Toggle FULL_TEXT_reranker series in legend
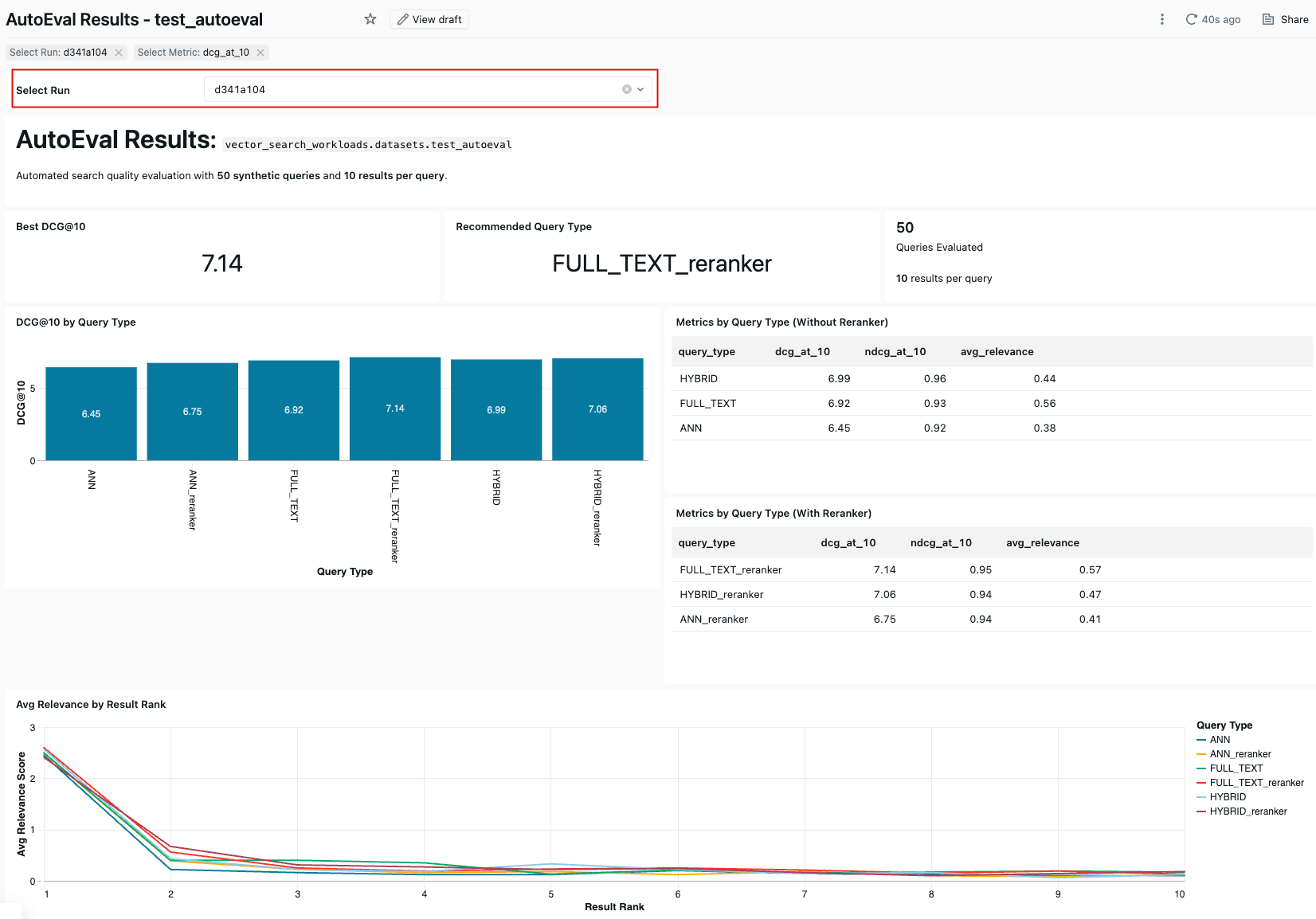Screen dimensions: 1316x919 coord(1256,783)
